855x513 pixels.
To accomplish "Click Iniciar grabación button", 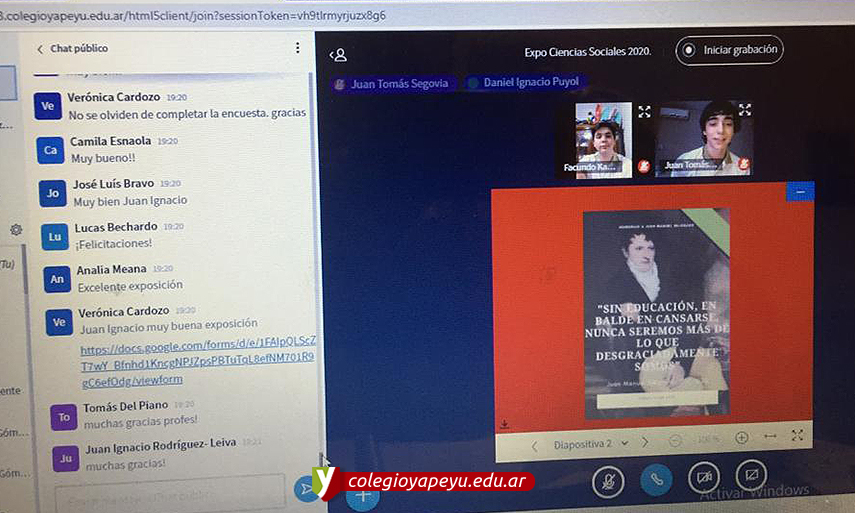I will (x=729, y=50).
